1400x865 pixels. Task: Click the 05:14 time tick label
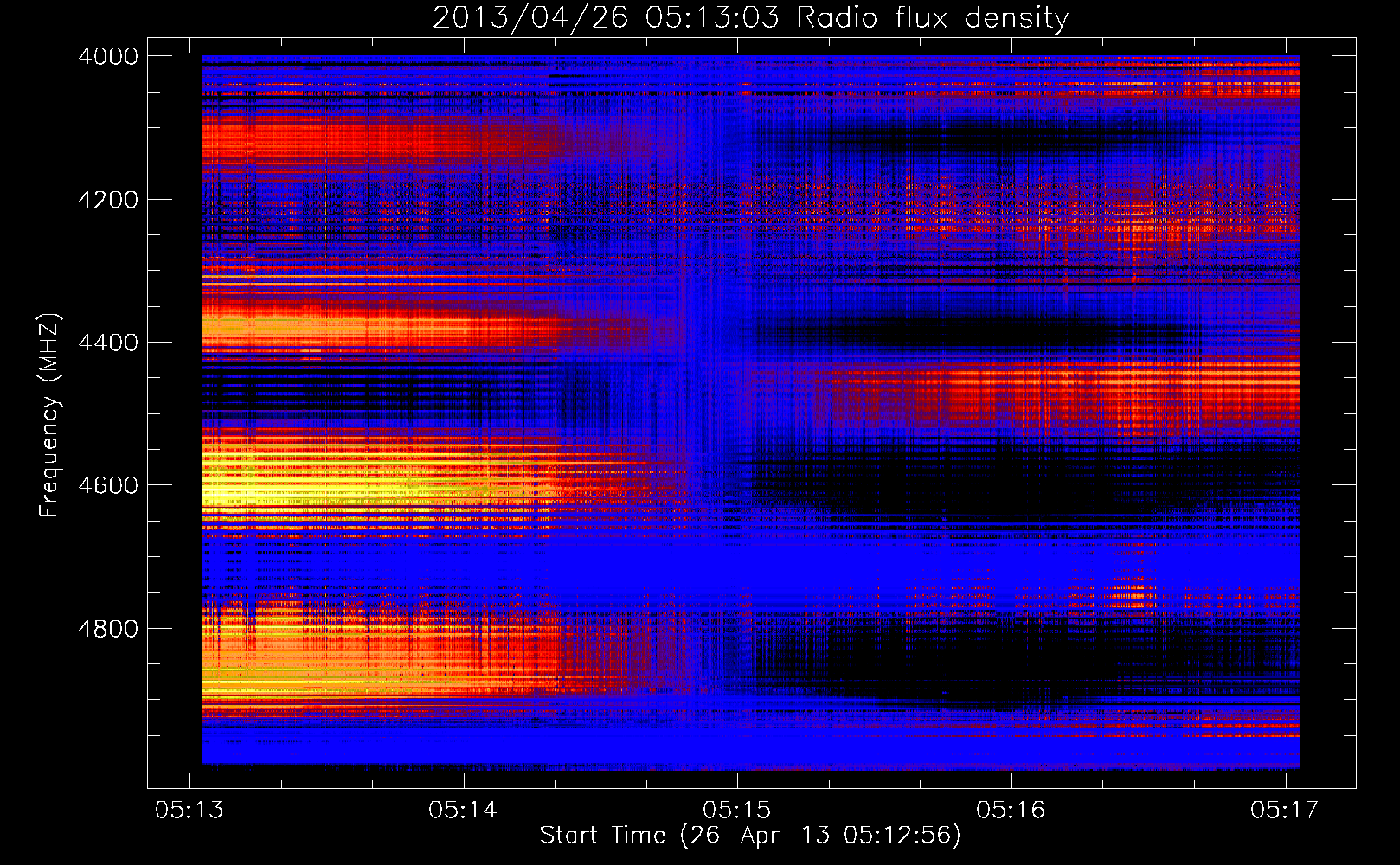pyautogui.click(x=463, y=810)
